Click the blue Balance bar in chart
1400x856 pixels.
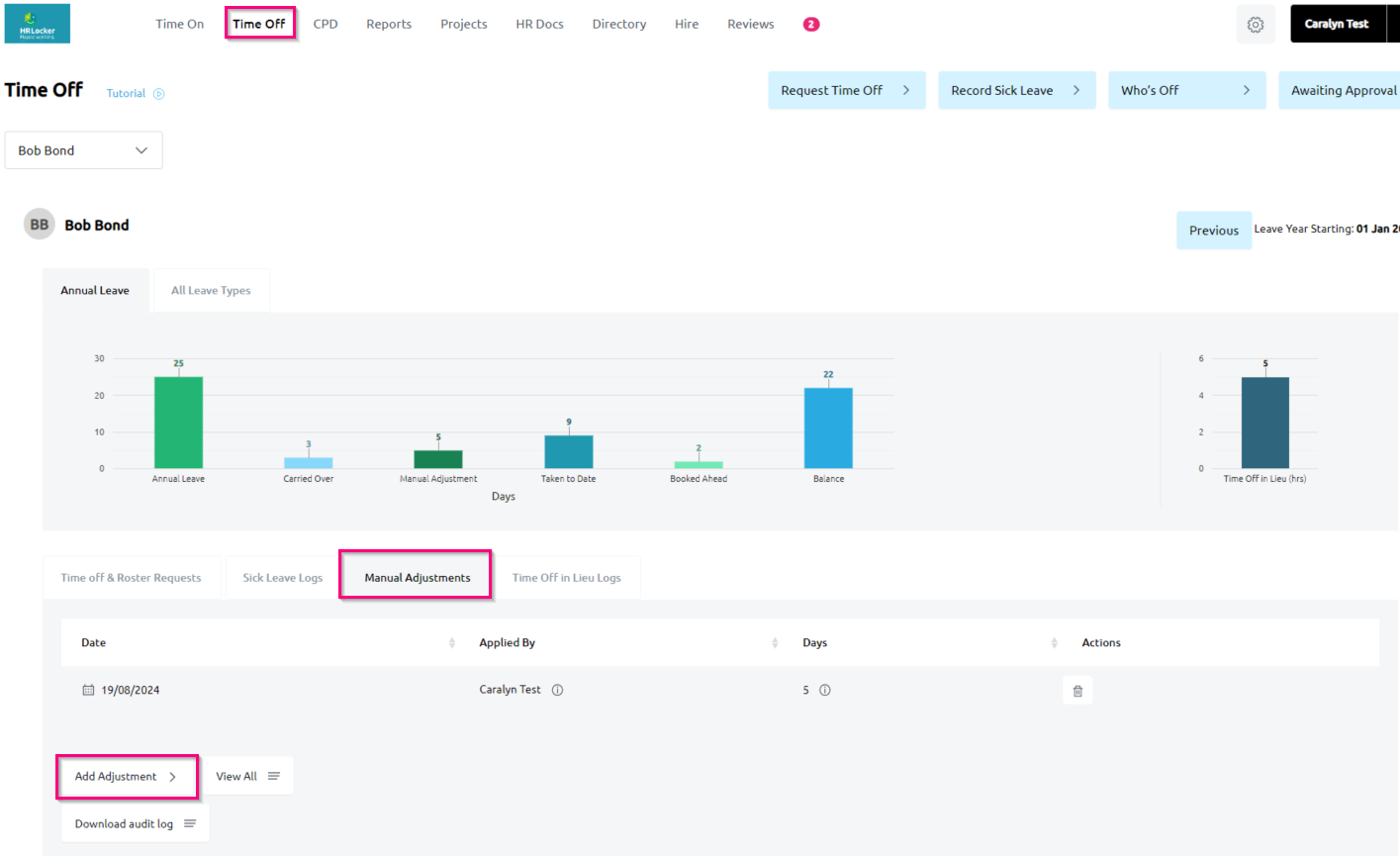pyautogui.click(x=828, y=428)
